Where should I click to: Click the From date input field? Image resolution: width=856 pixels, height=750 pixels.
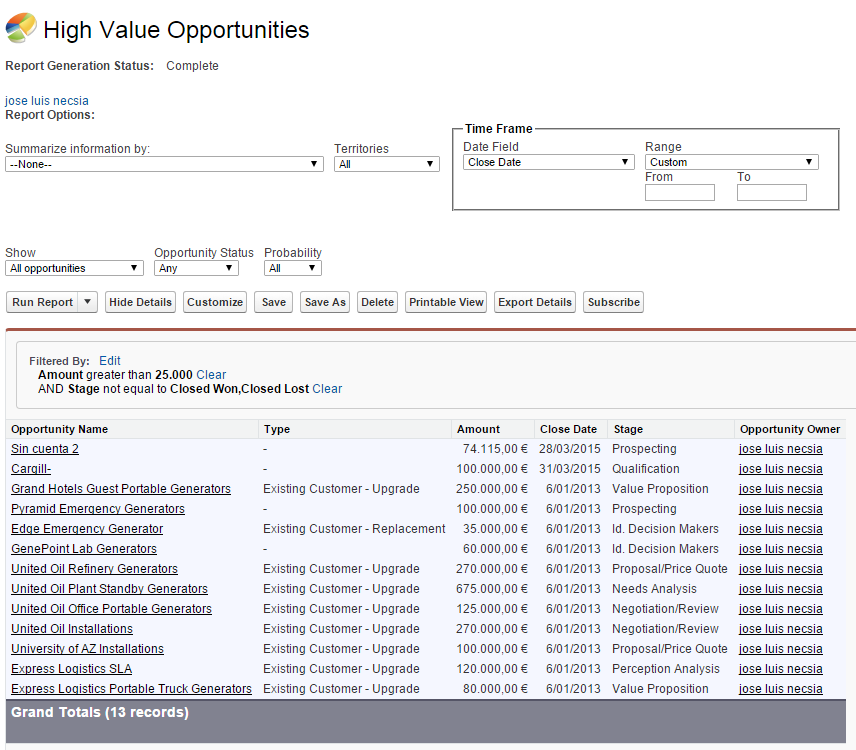pyautogui.click(x=679, y=192)
